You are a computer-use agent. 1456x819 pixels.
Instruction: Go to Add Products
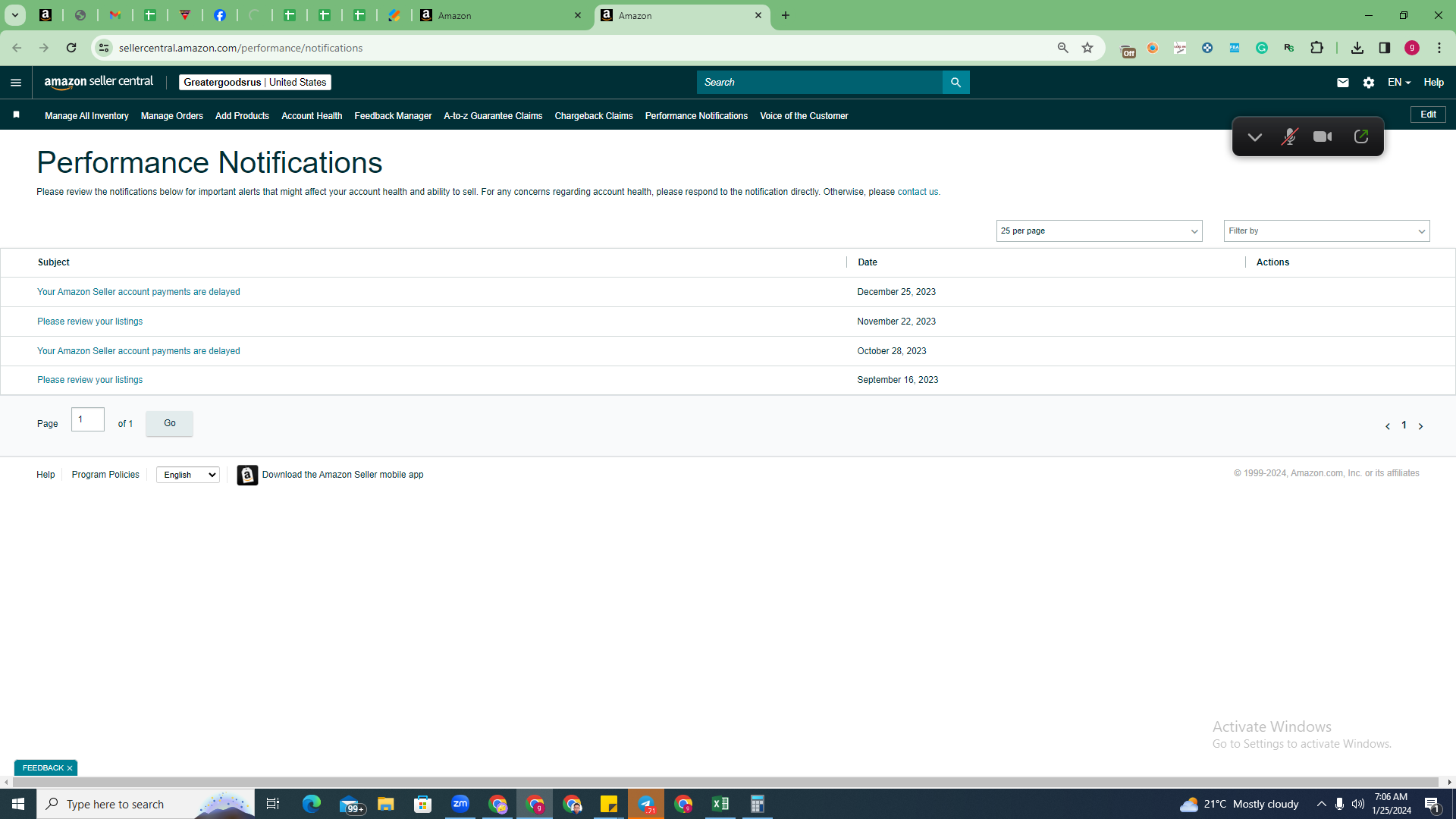pyautogui.click(x=242, y=116)
